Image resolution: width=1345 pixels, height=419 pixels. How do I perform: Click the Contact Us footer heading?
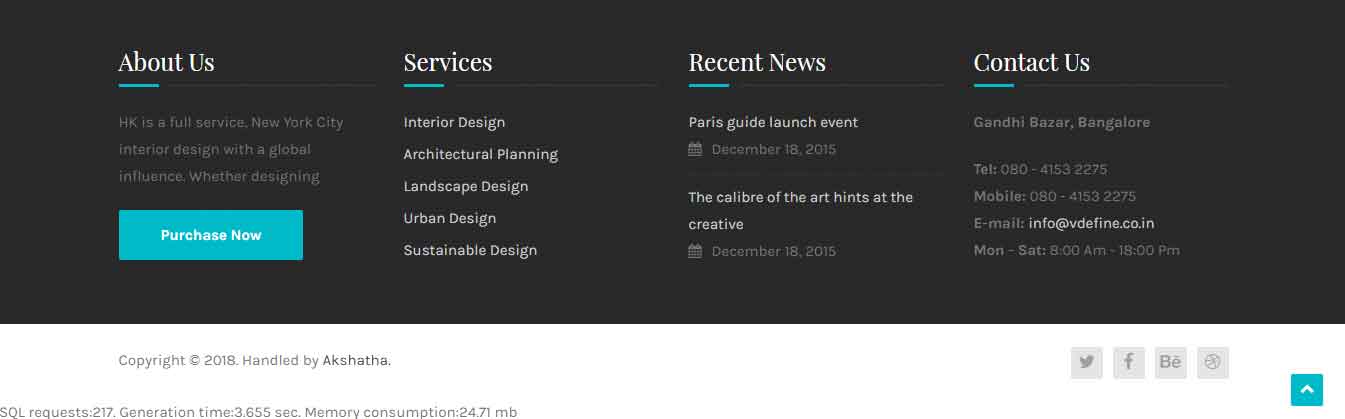[x=1031, y=63]
